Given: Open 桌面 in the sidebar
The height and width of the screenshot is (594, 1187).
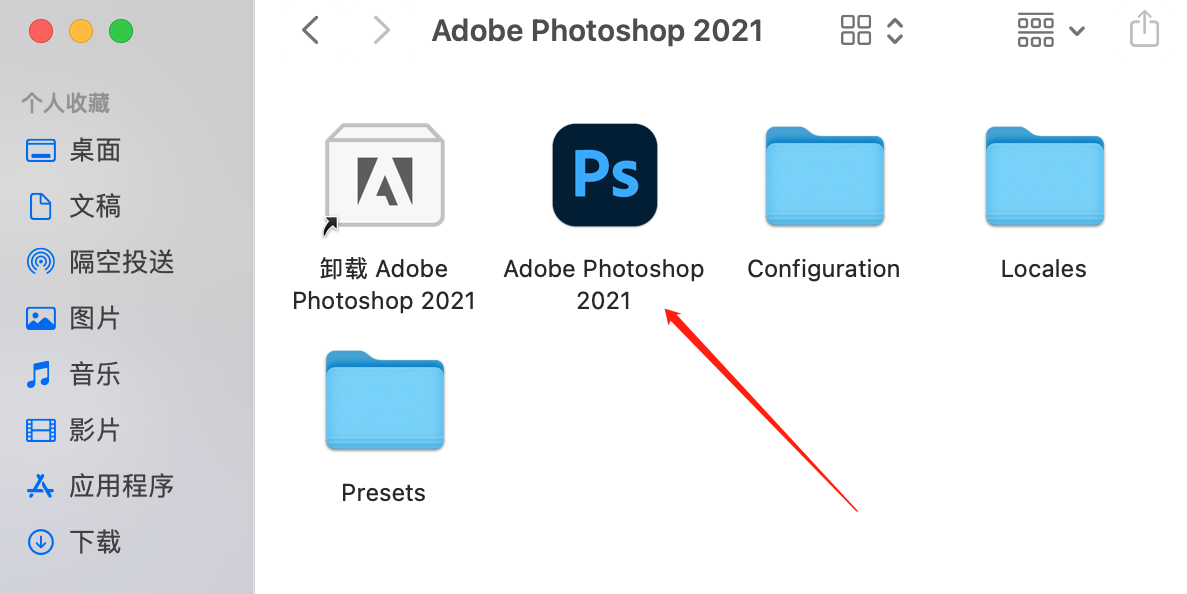Looking at the screenshot, I should [73, 151].
